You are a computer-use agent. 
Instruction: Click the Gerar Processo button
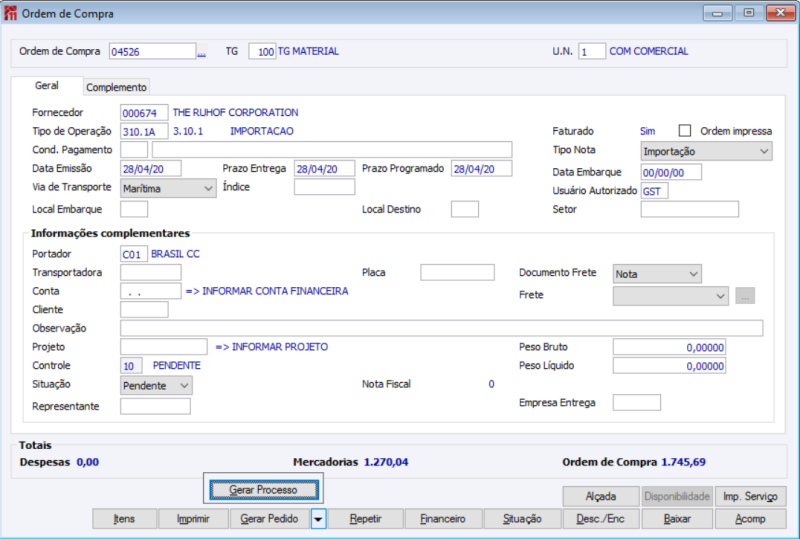pos(263,490)
